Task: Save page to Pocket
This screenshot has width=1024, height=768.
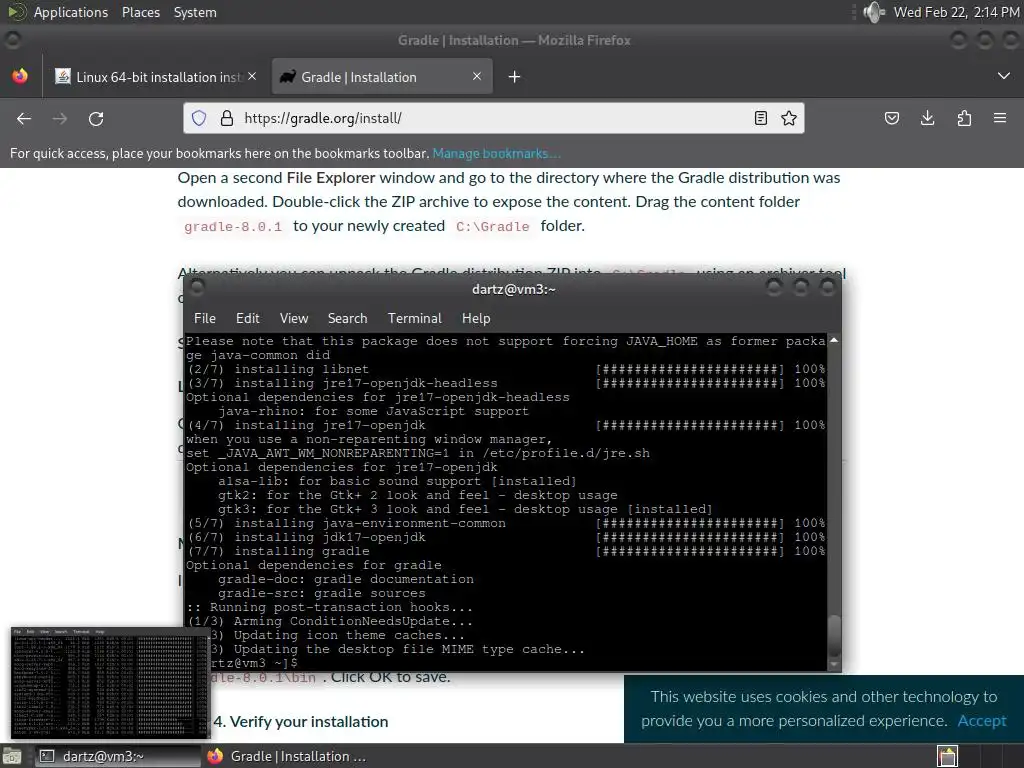Action: tap(891, 118)
